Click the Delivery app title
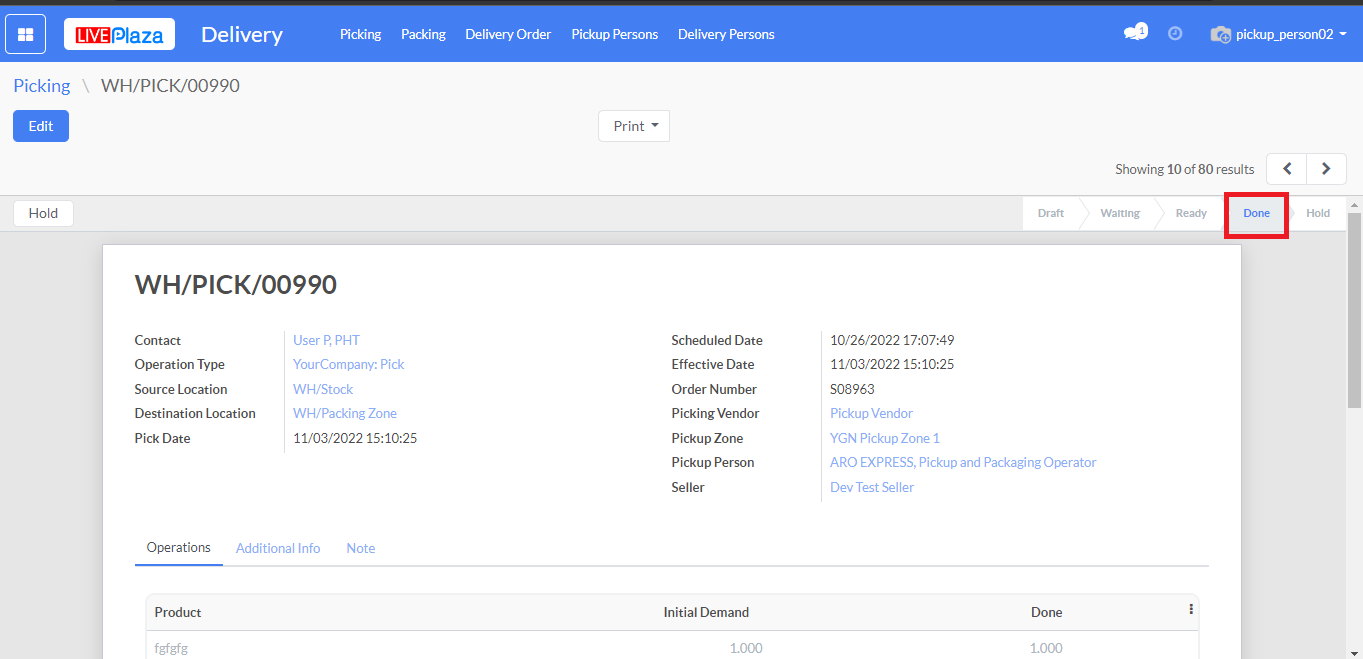This screenshot has height=659, width=1363. 242,34
